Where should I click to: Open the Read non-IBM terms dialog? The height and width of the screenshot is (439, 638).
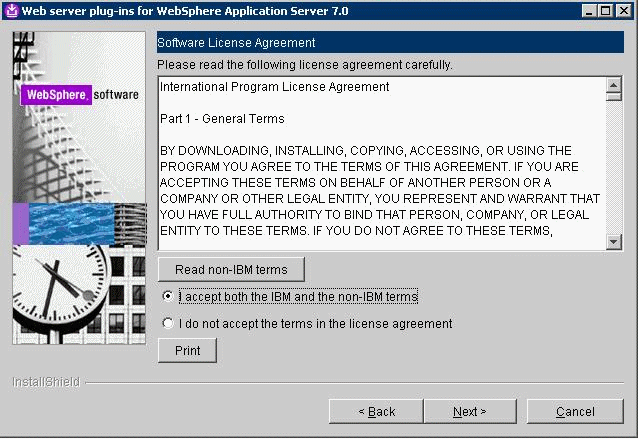[231, 269]
